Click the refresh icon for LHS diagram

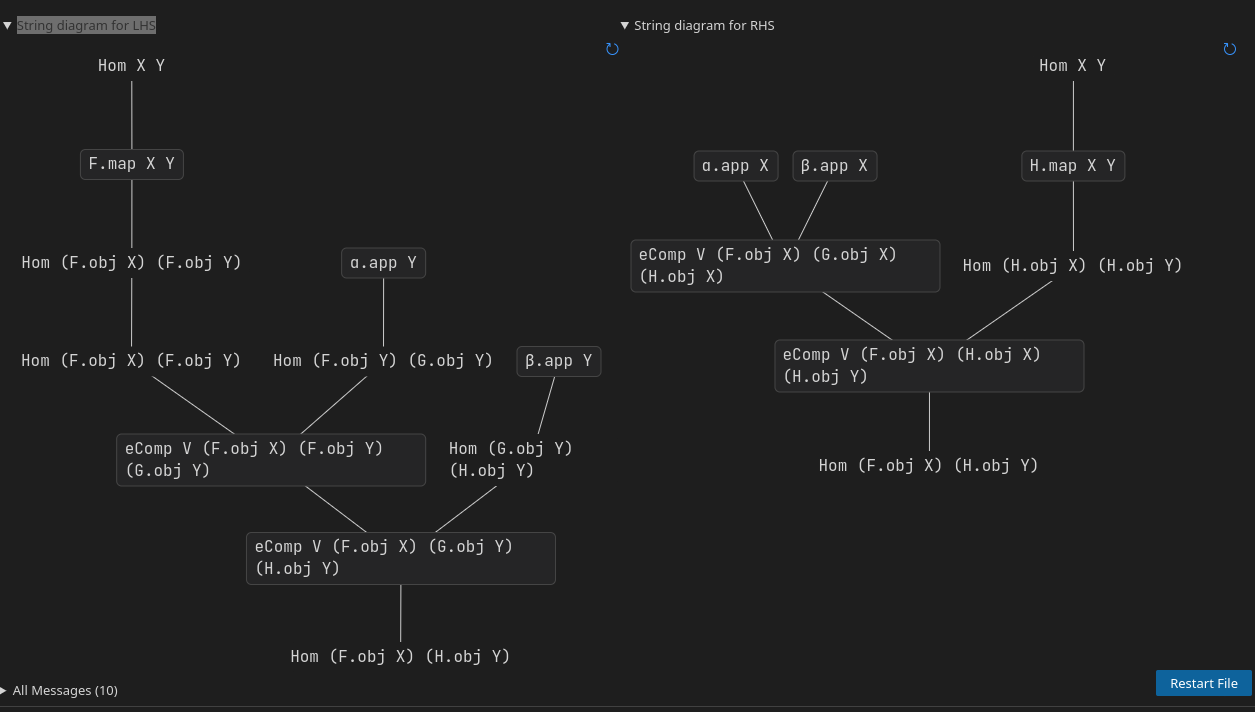point(612,49)
